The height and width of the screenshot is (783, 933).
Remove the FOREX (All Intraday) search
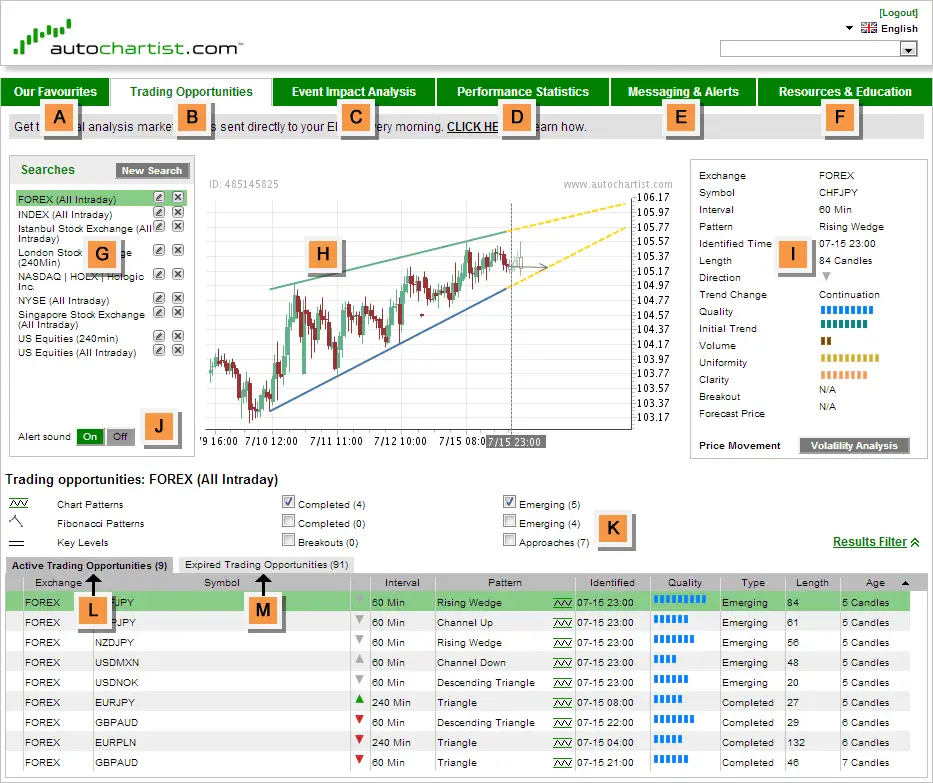click(177, 198)
